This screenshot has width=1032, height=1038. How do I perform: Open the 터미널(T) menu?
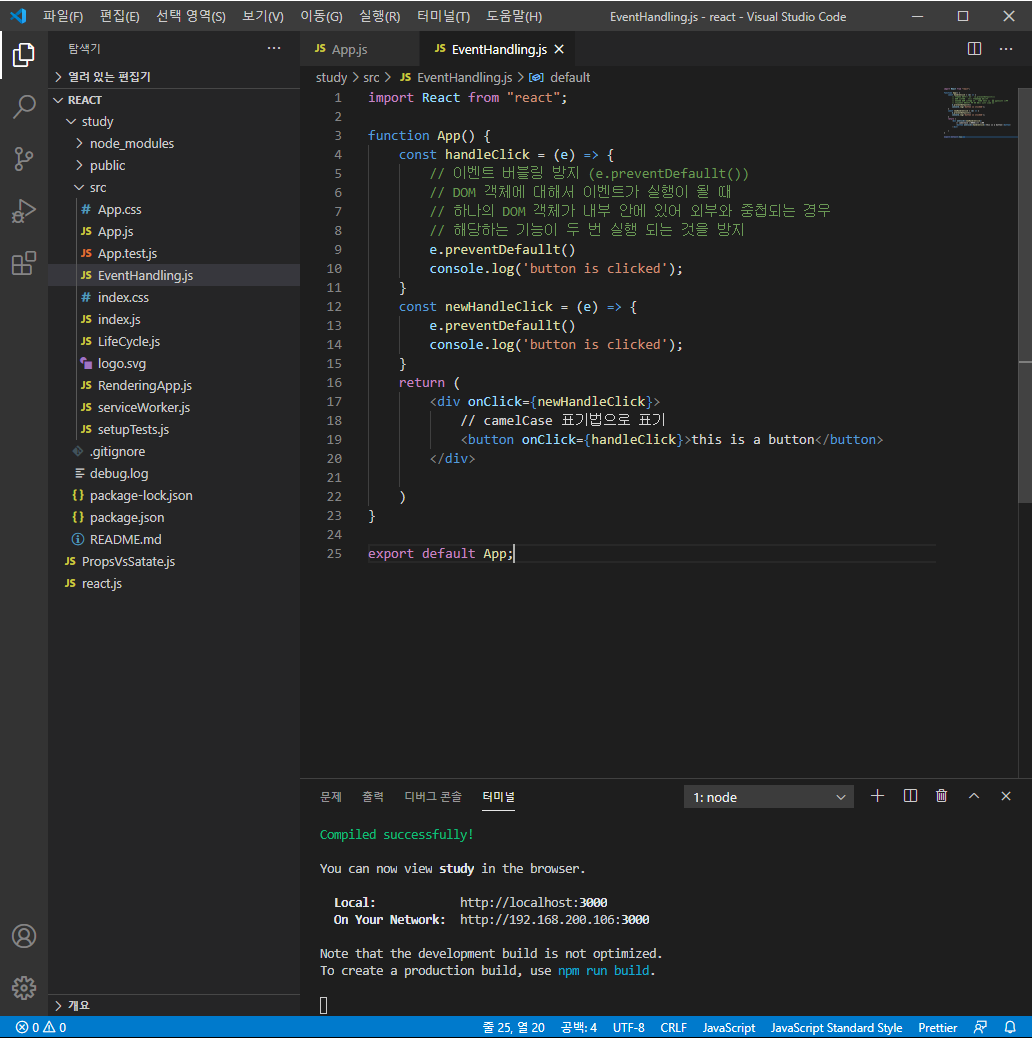coord(444,17)
